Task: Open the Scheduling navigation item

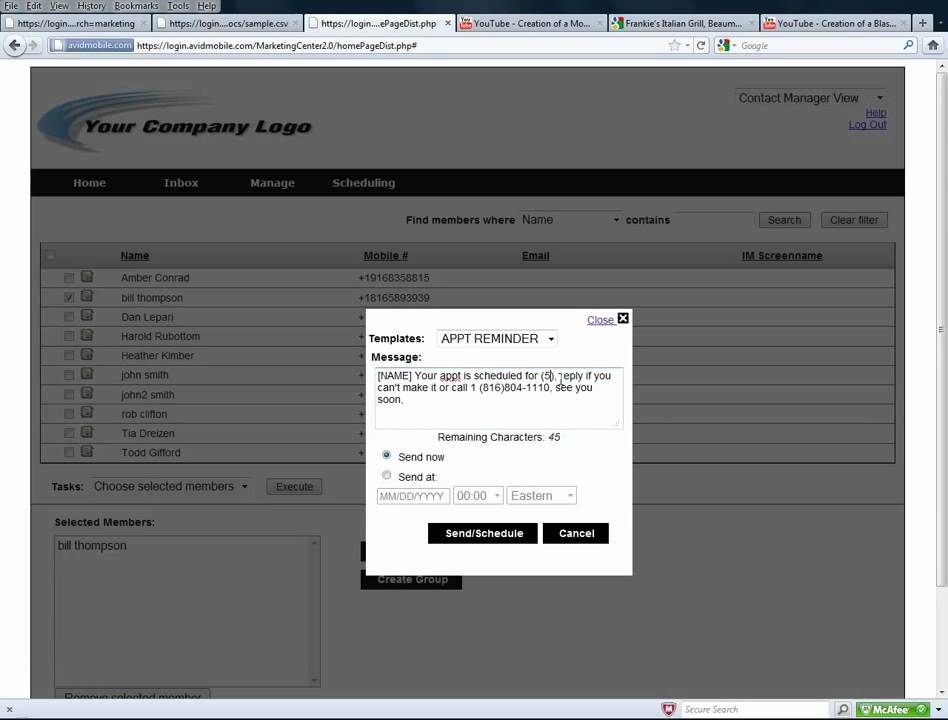Action: coord(363,183)
